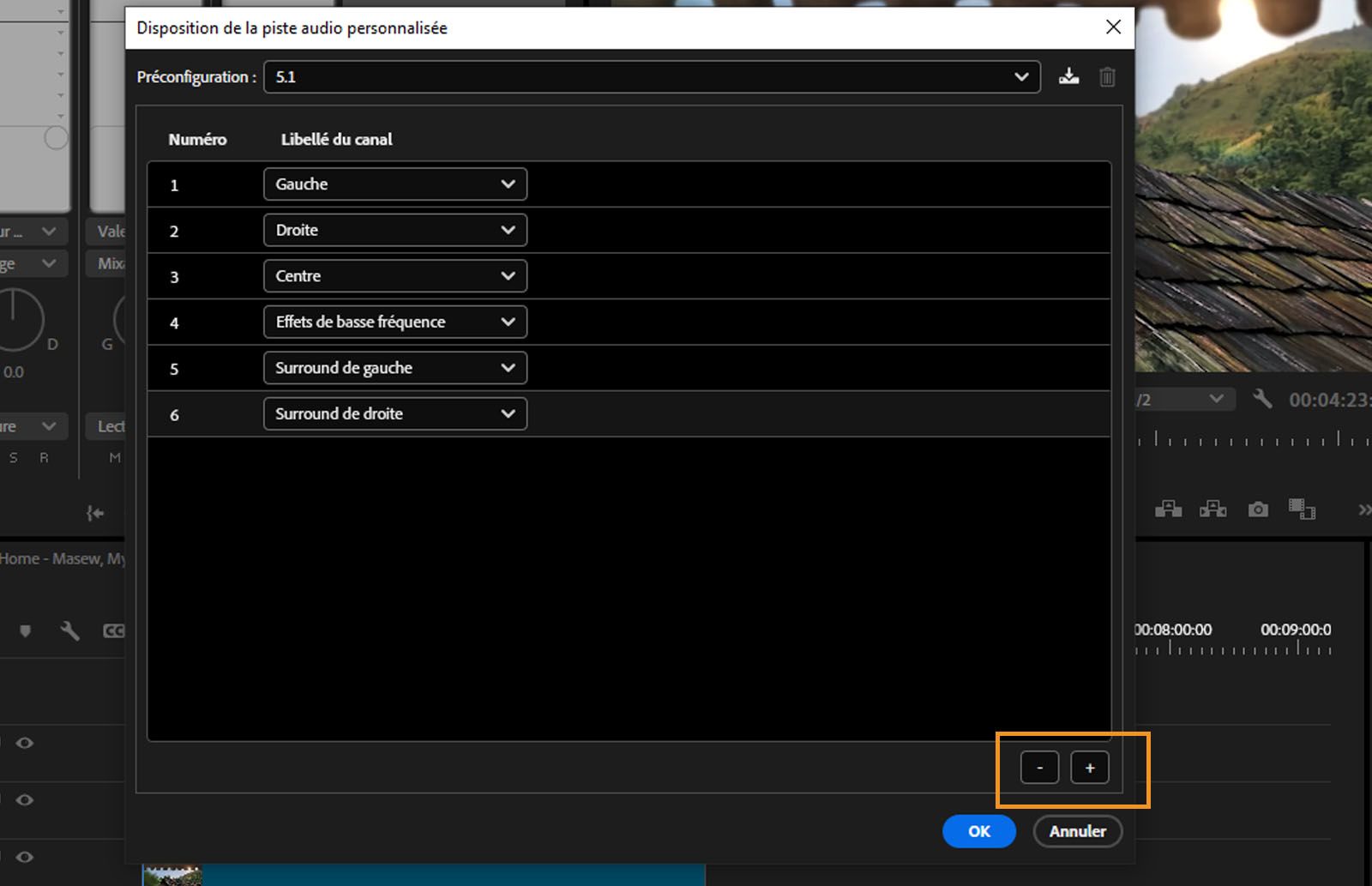Open timeline display settings wrench icon

69,631
